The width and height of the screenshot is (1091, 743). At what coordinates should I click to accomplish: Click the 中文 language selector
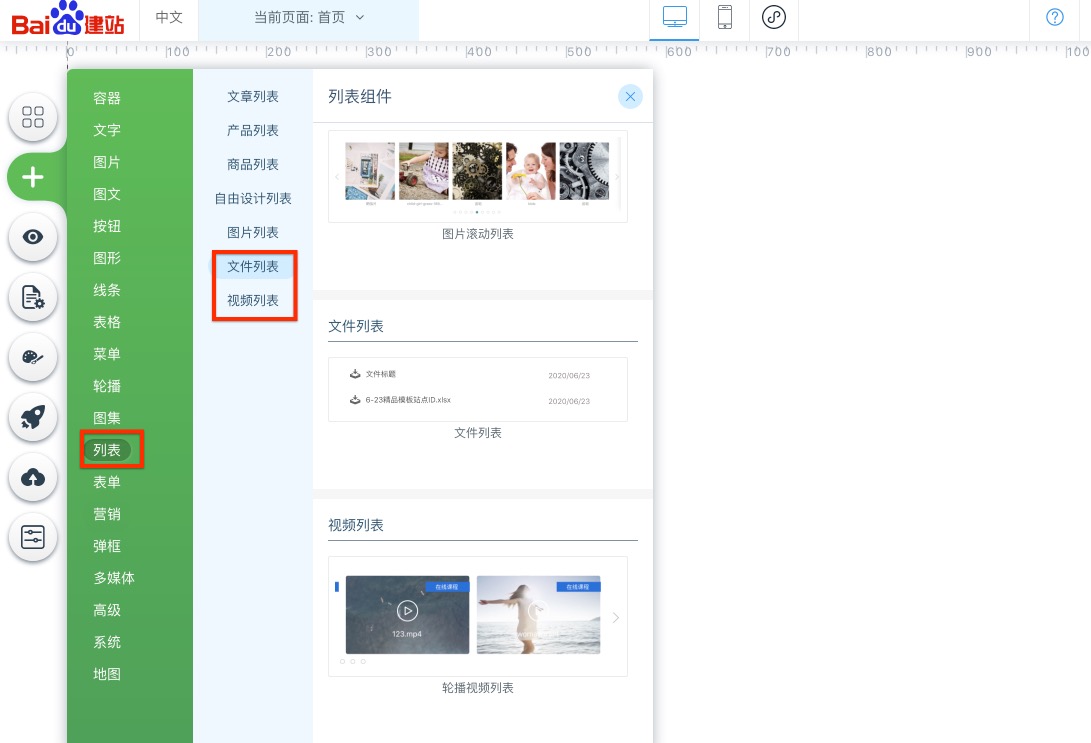click(169, 17)
